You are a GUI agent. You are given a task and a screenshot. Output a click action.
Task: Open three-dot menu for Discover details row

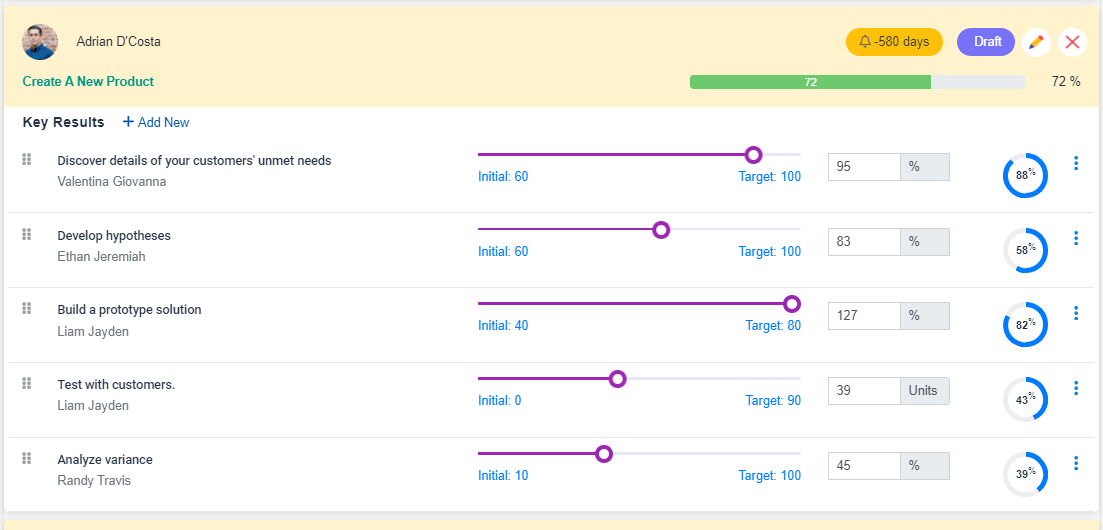(1076, 163)
